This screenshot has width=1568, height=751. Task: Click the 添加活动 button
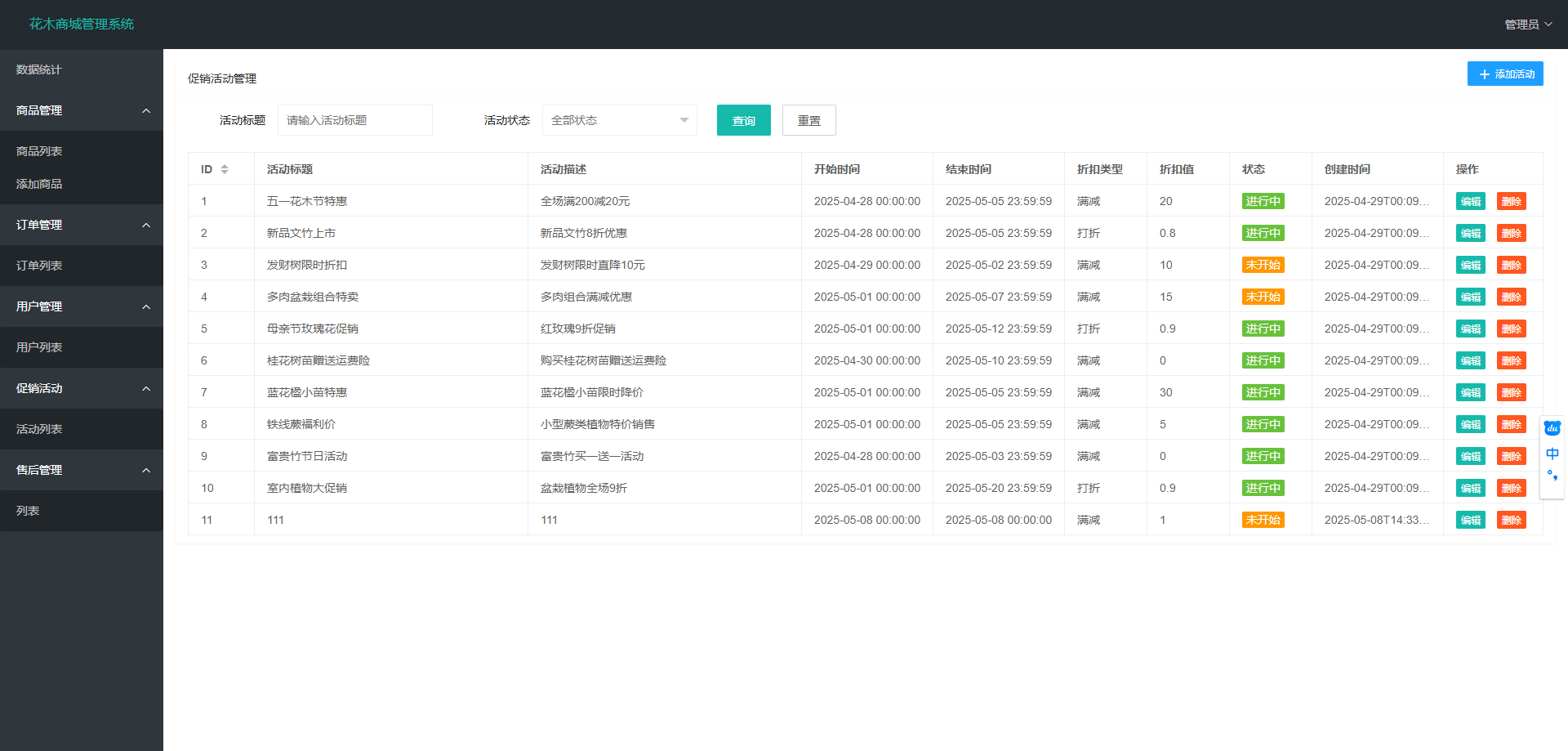[1505, 74]
